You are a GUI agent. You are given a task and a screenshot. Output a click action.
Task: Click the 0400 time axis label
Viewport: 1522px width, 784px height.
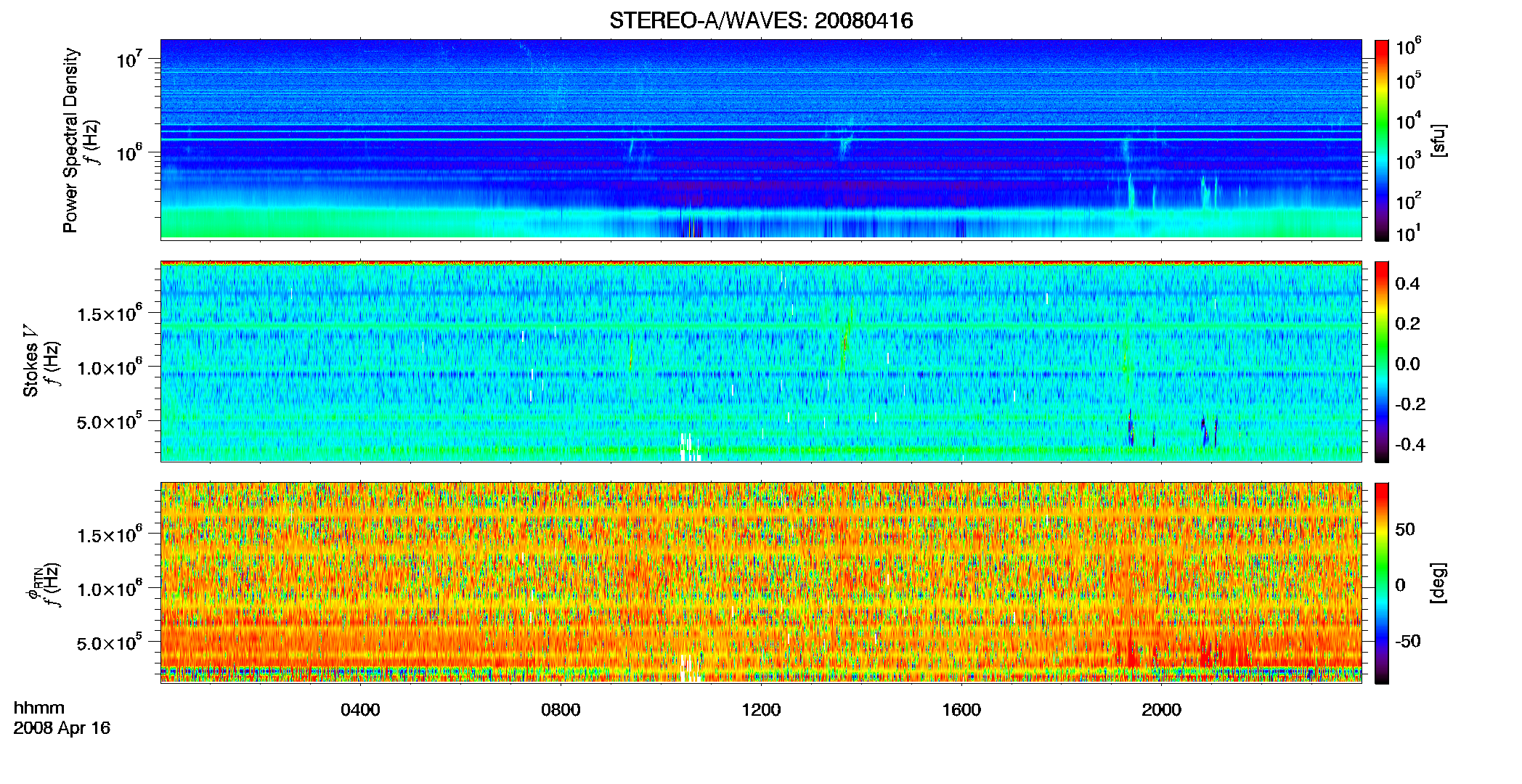[360, 709]
